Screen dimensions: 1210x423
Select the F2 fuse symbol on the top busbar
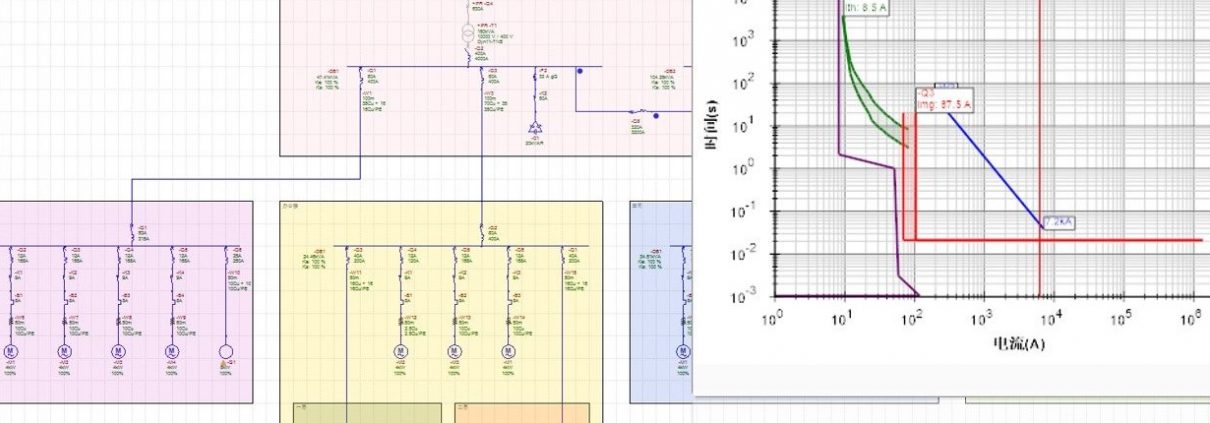[x=535, y=75]
